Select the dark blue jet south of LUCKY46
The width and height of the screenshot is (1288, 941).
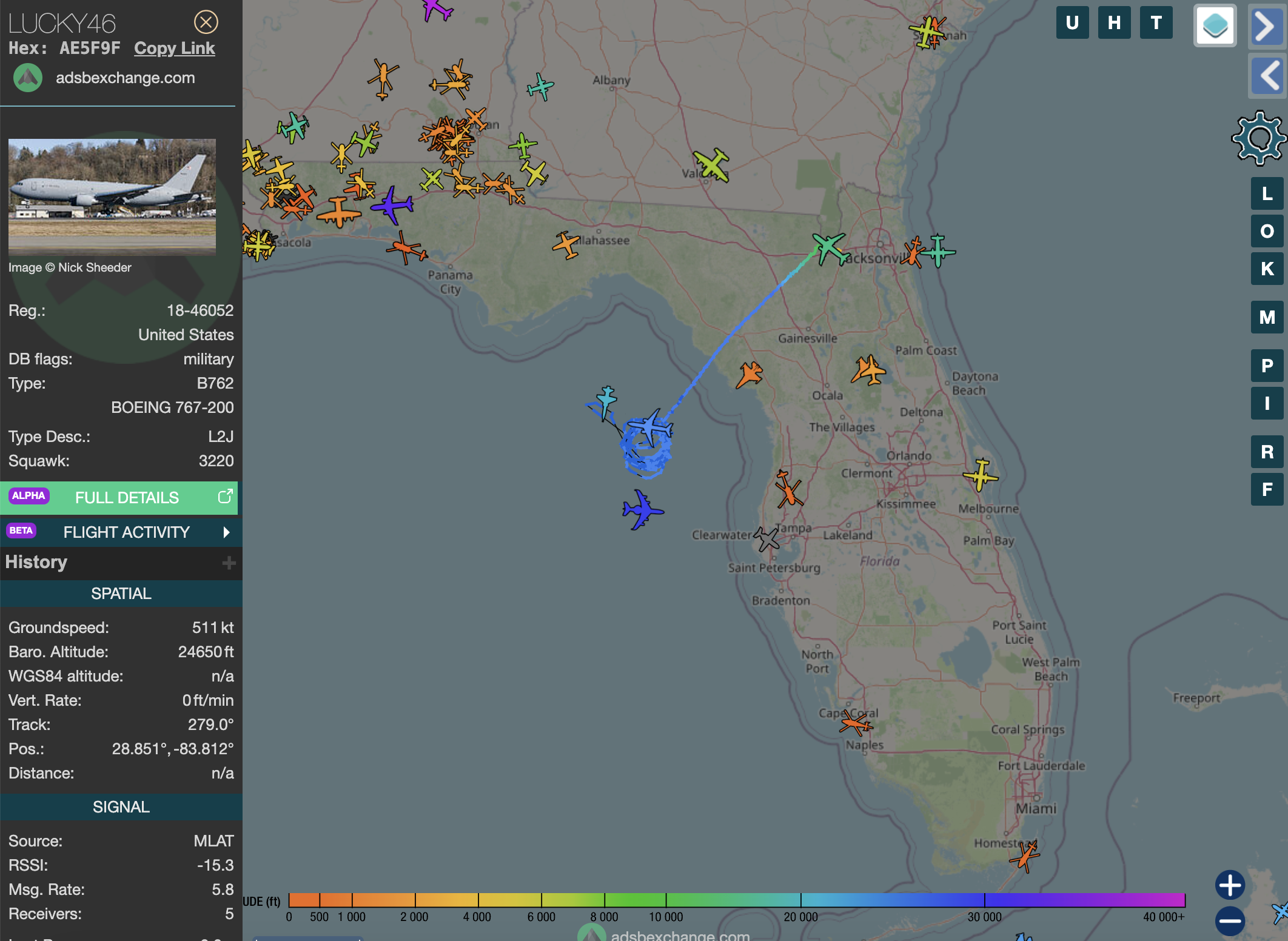[x=642, y=510]
